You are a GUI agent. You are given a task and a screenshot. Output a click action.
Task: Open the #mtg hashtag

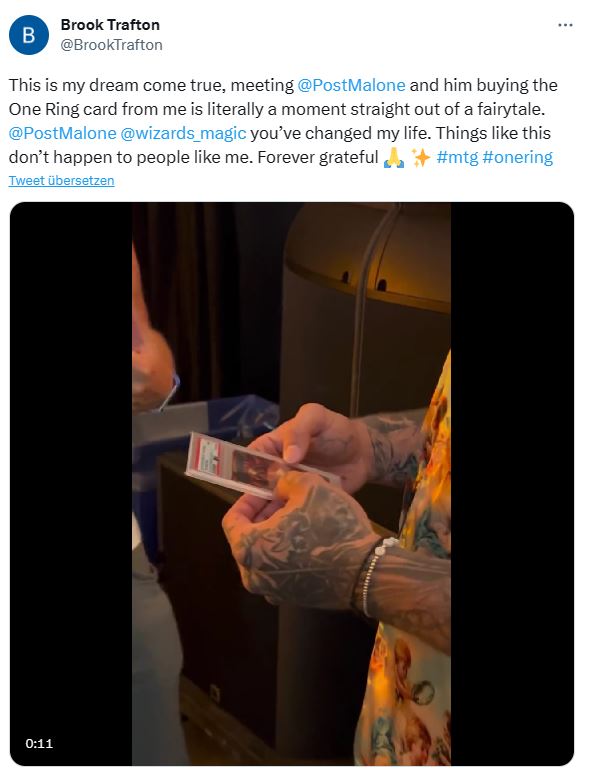[457, 157]
